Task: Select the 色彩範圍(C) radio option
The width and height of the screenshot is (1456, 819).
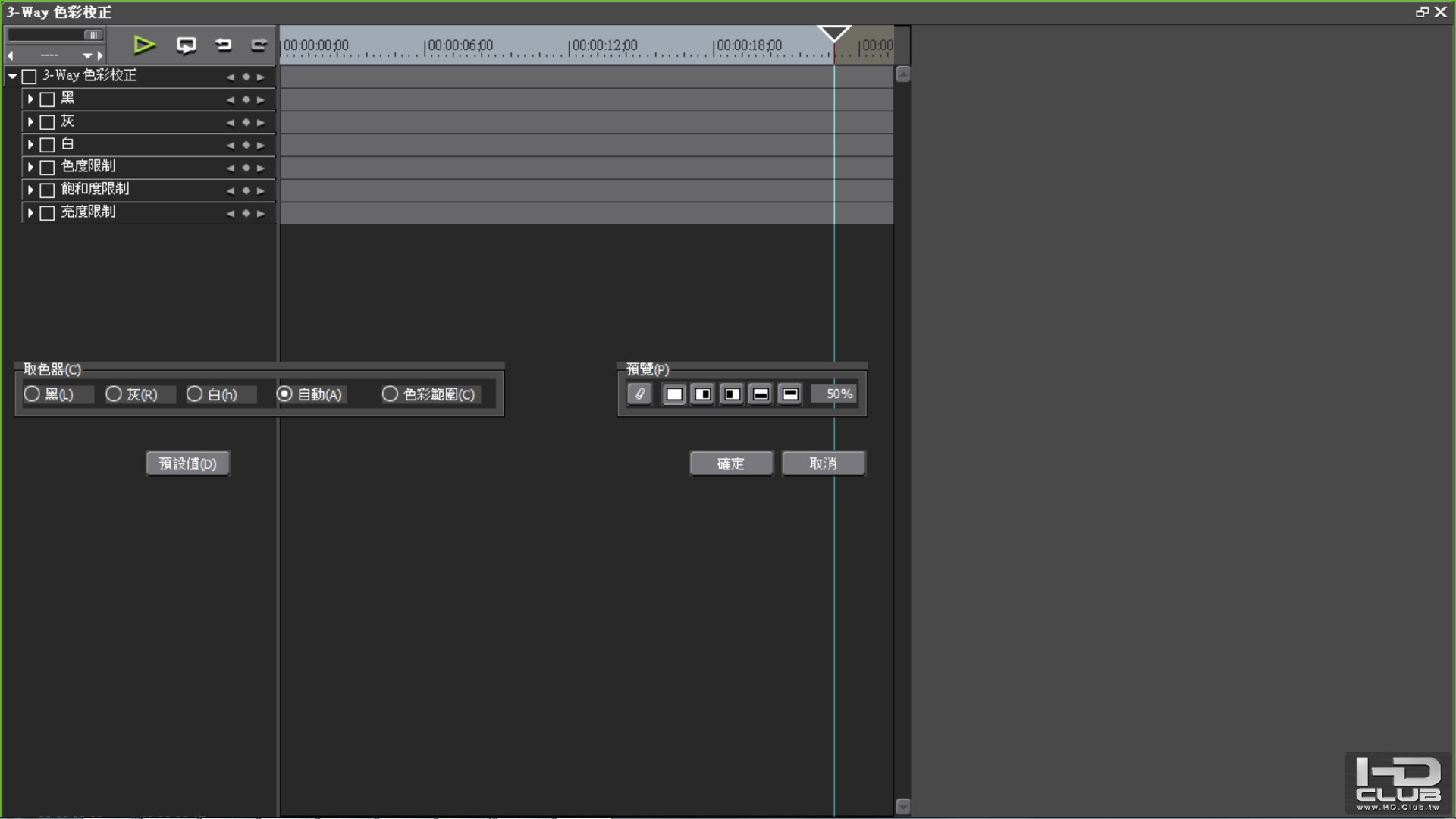Action: click(x=429, y=394)
